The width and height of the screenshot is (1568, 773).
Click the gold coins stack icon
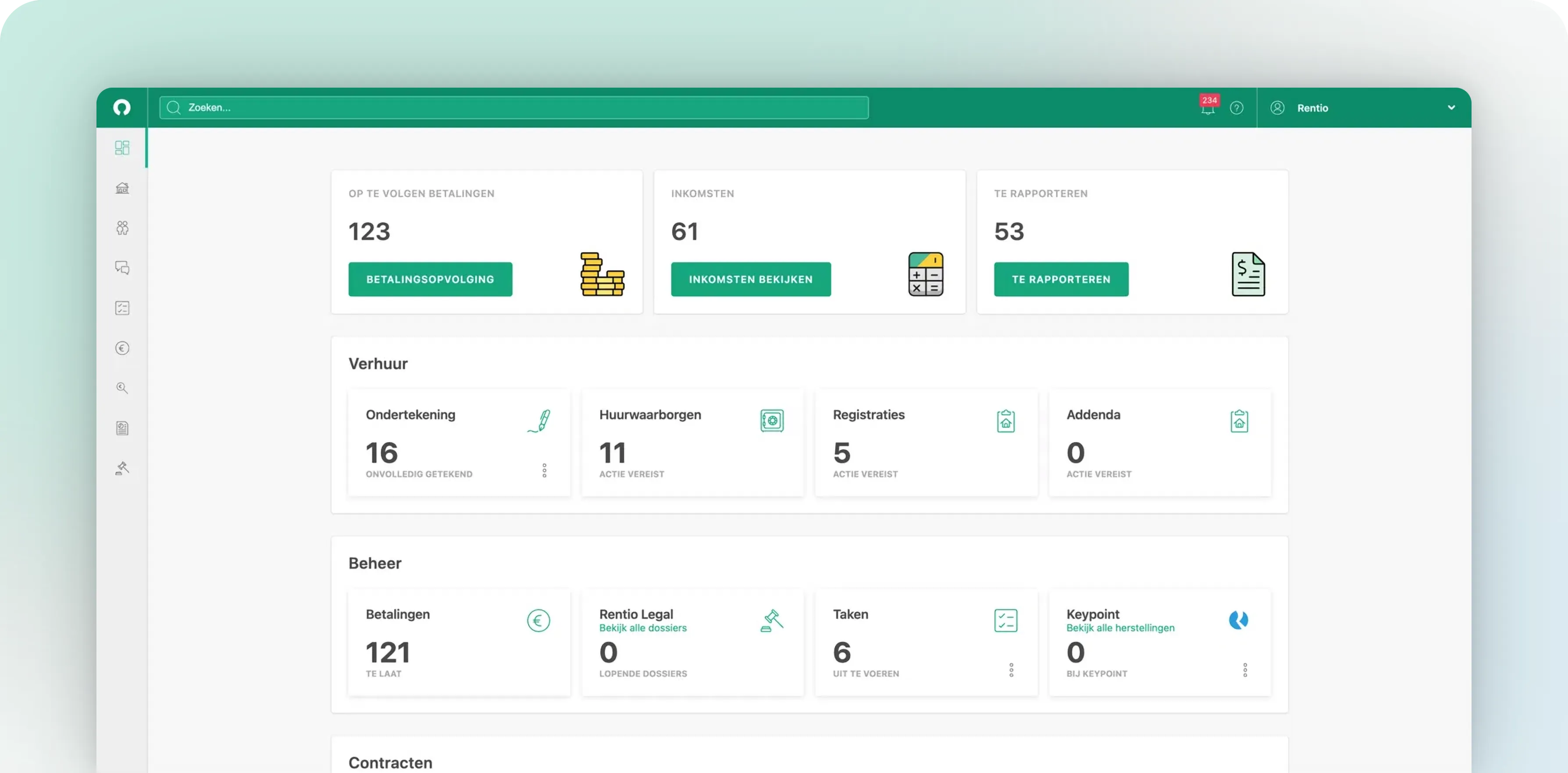(602, 274)
